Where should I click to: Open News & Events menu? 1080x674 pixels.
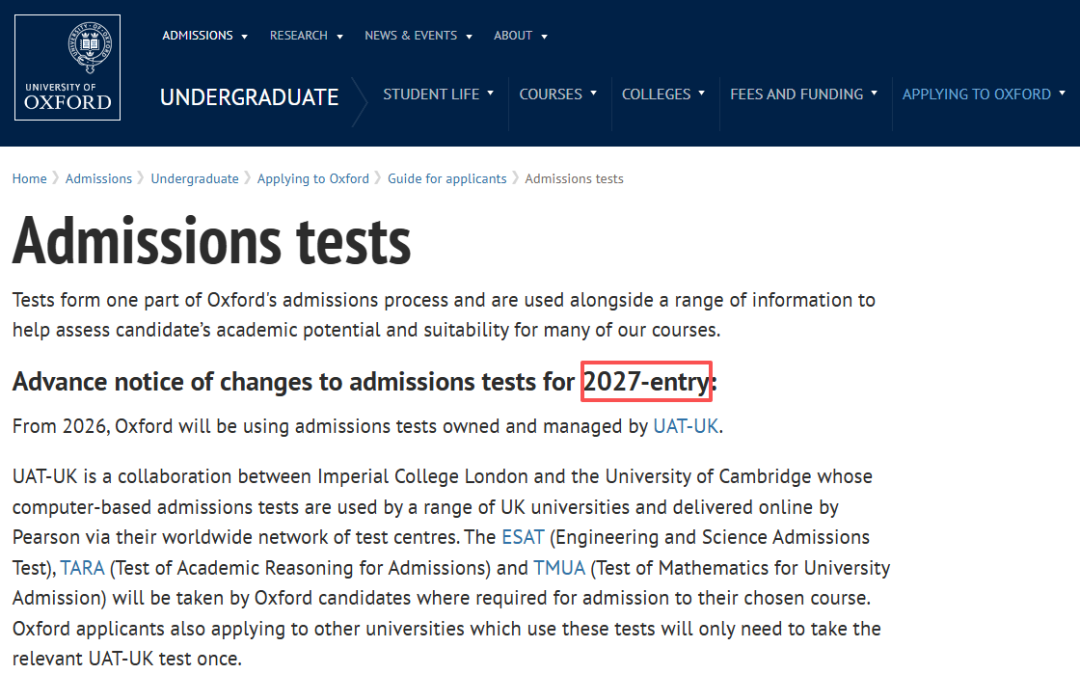[417, 36]
